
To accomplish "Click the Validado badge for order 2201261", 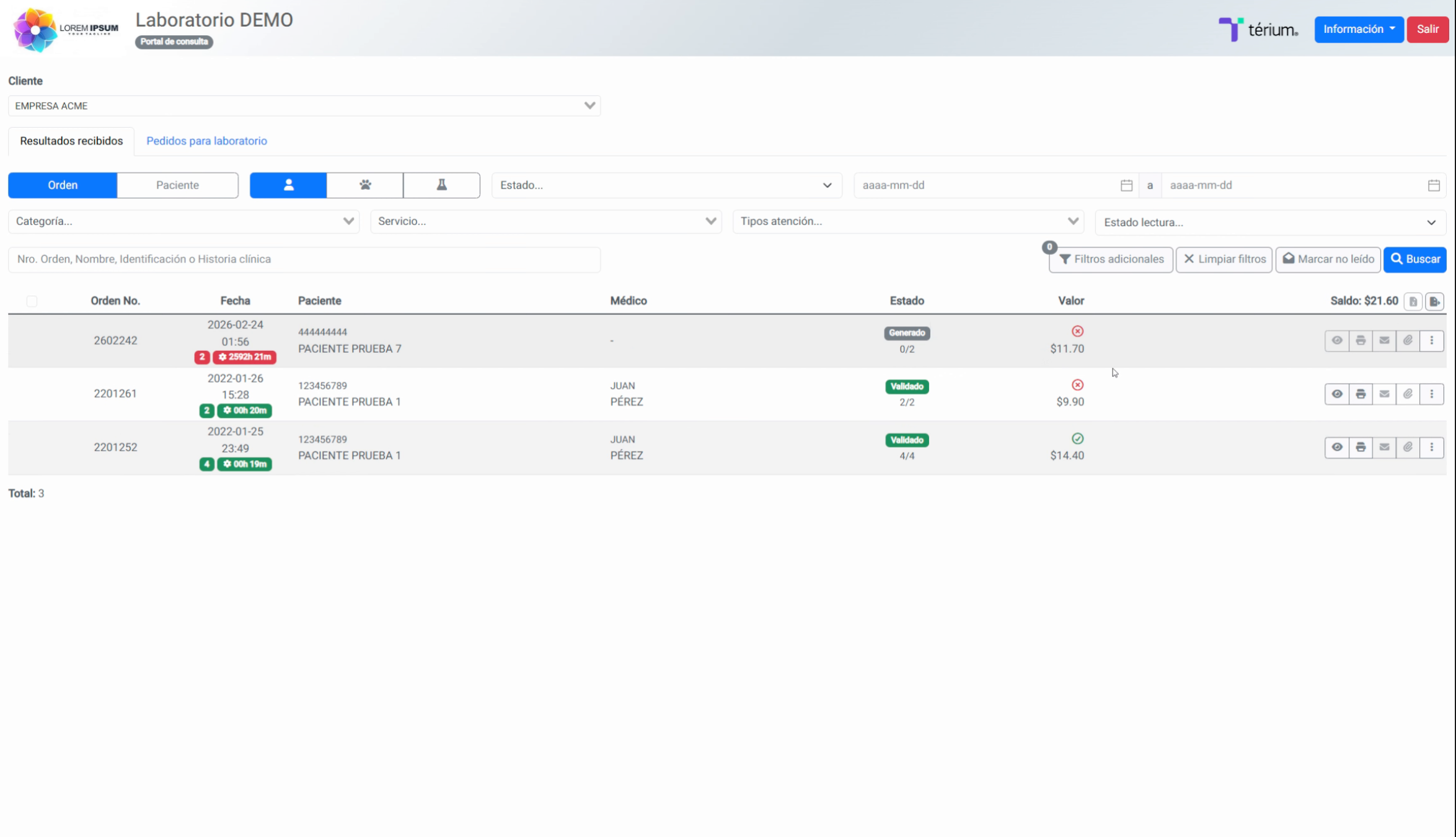I will pos(907,386).
